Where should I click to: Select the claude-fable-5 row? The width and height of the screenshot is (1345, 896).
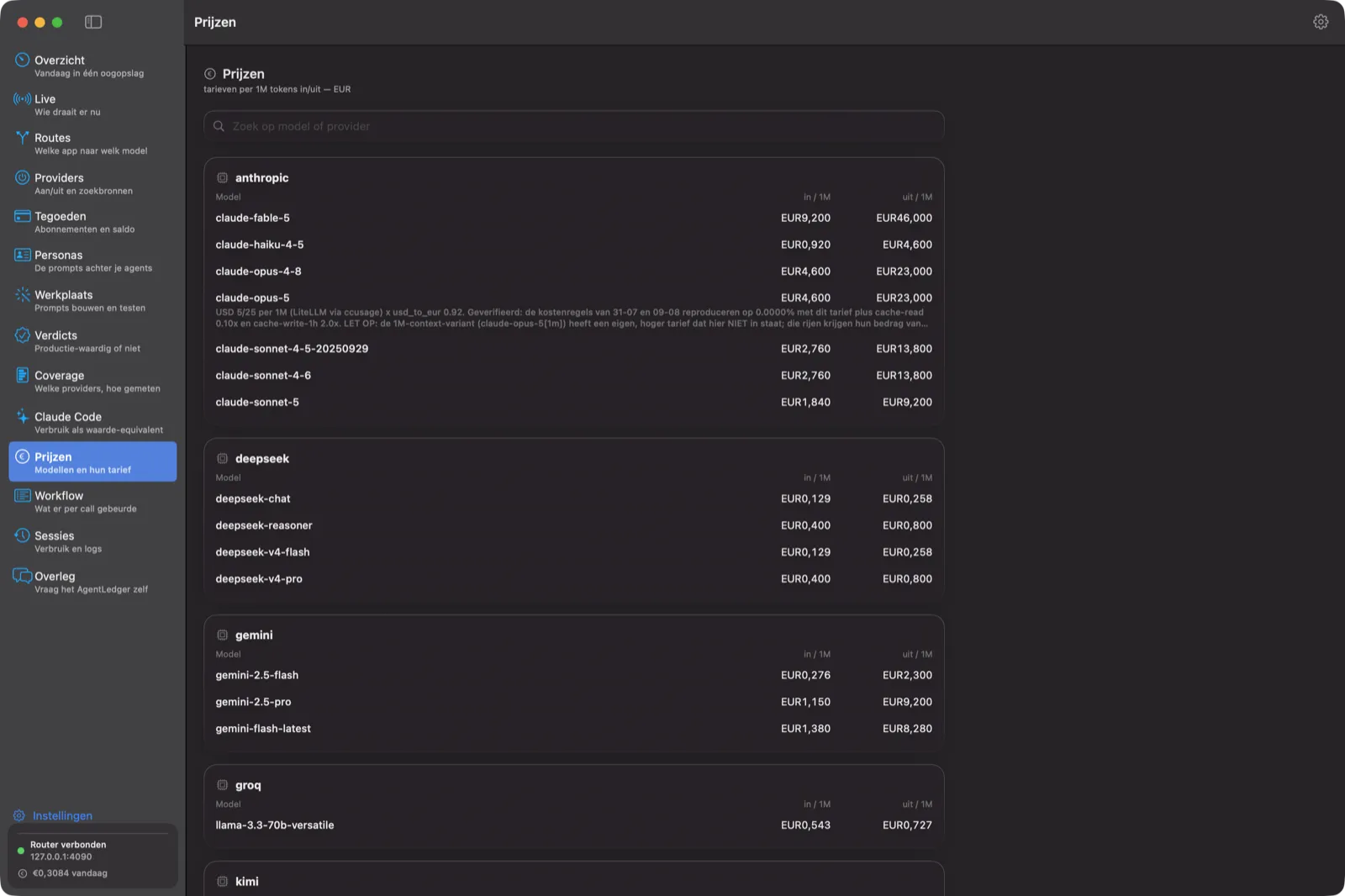(573, 218)
